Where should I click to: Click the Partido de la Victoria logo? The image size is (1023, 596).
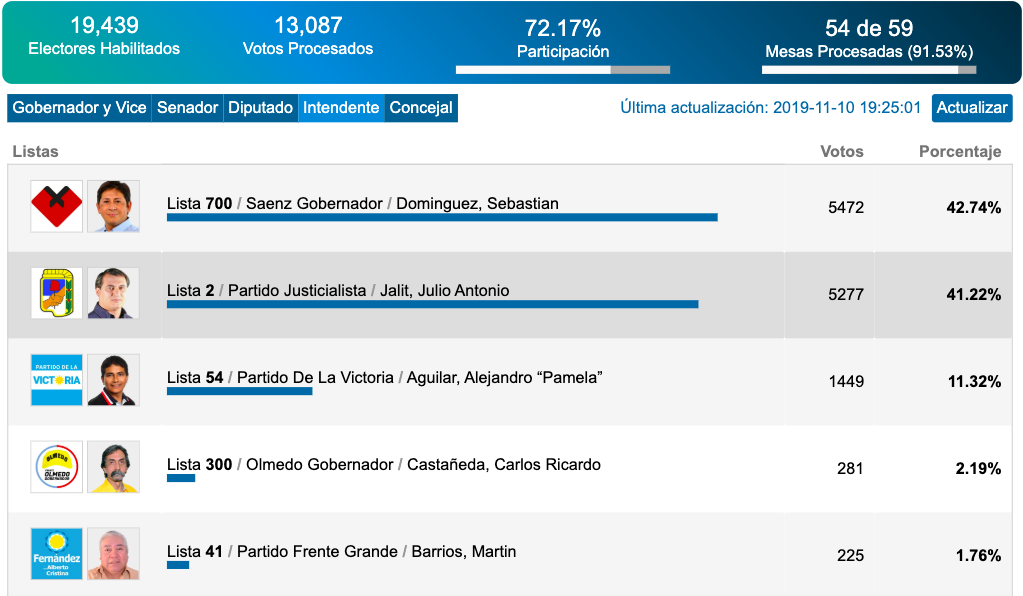coord(56,380)
